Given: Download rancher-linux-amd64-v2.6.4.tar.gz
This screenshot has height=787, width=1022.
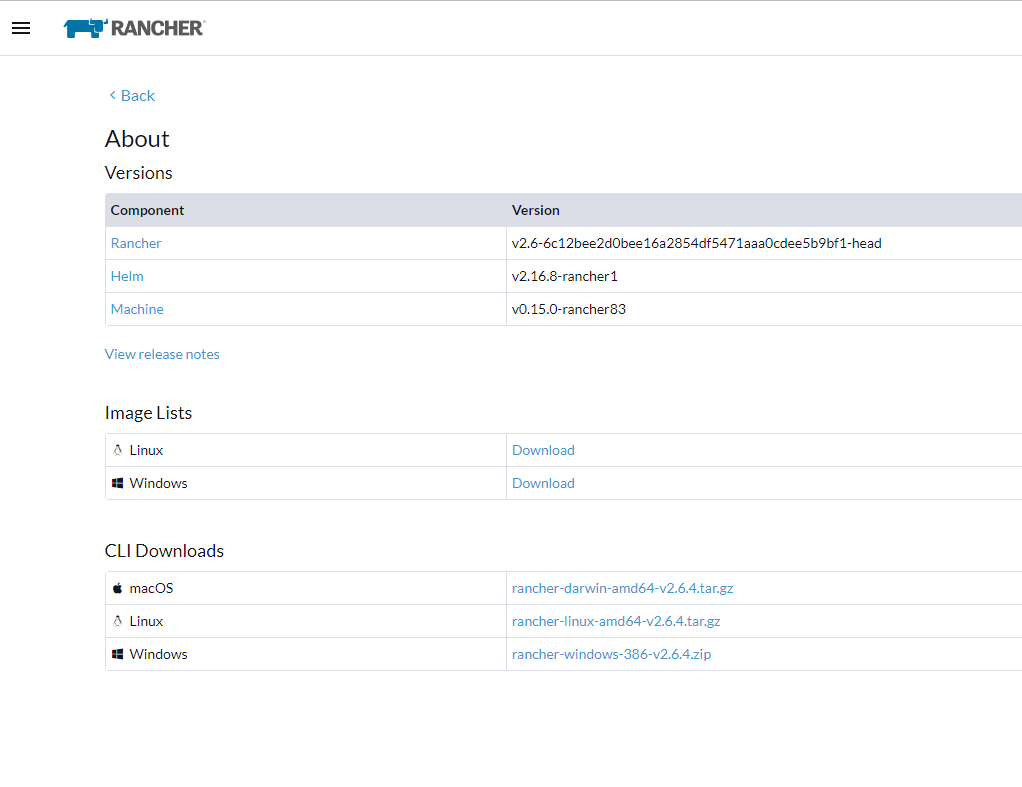Looking at the screenshot, I should tap(615, 621).
